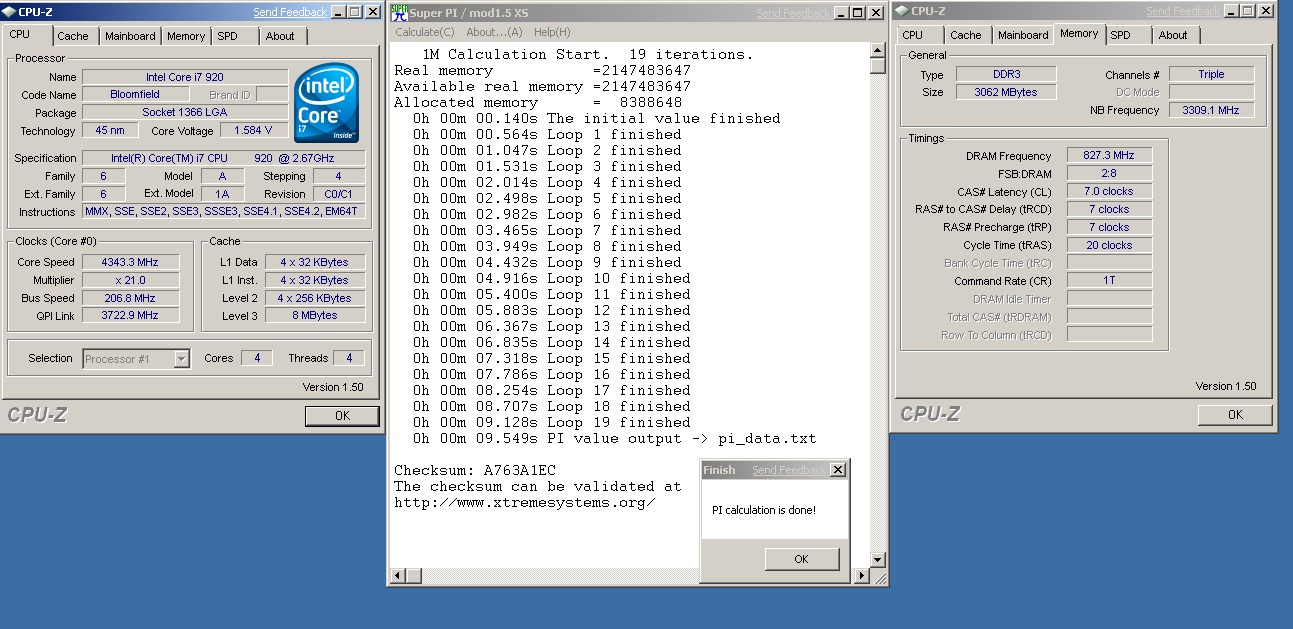Click the Code Name field showing Bloomfield

(134, 95)
